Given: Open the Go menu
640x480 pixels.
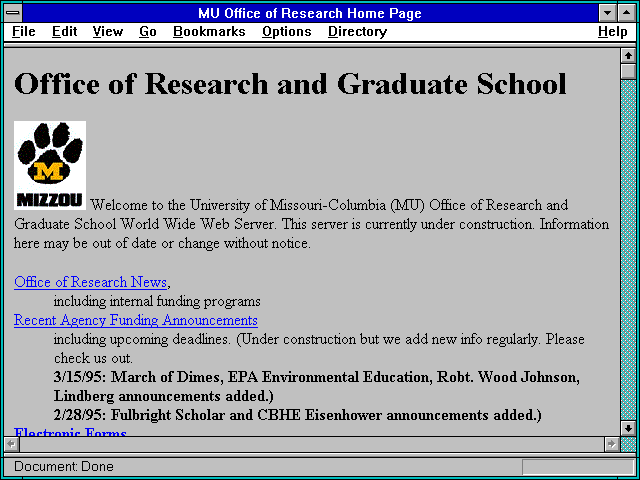Looking at the screenshot, I should (x=147, y=32).
